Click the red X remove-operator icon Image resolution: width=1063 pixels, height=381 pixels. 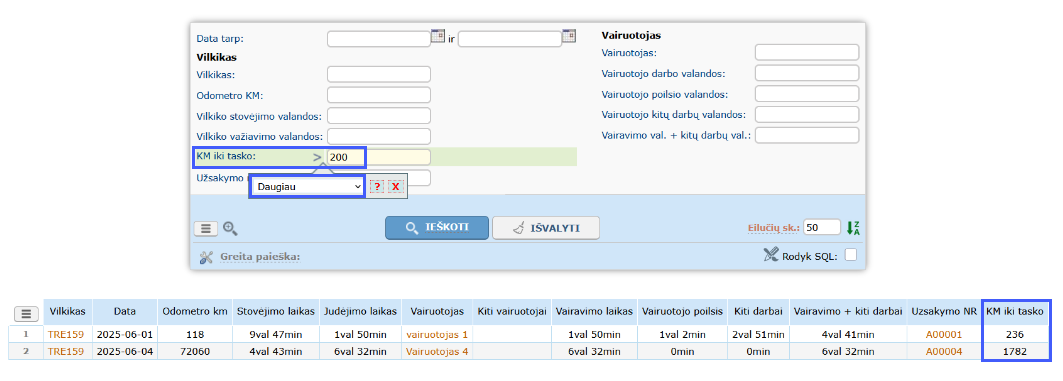coord(395,186)
